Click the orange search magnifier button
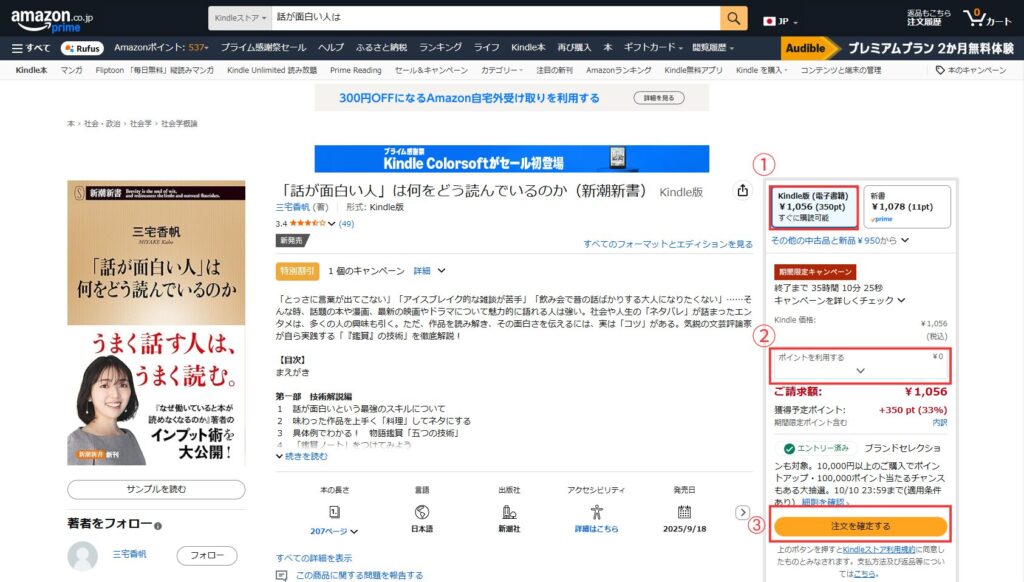The width and height of the screenshot is (1024, 582). [x=734, y=18]
